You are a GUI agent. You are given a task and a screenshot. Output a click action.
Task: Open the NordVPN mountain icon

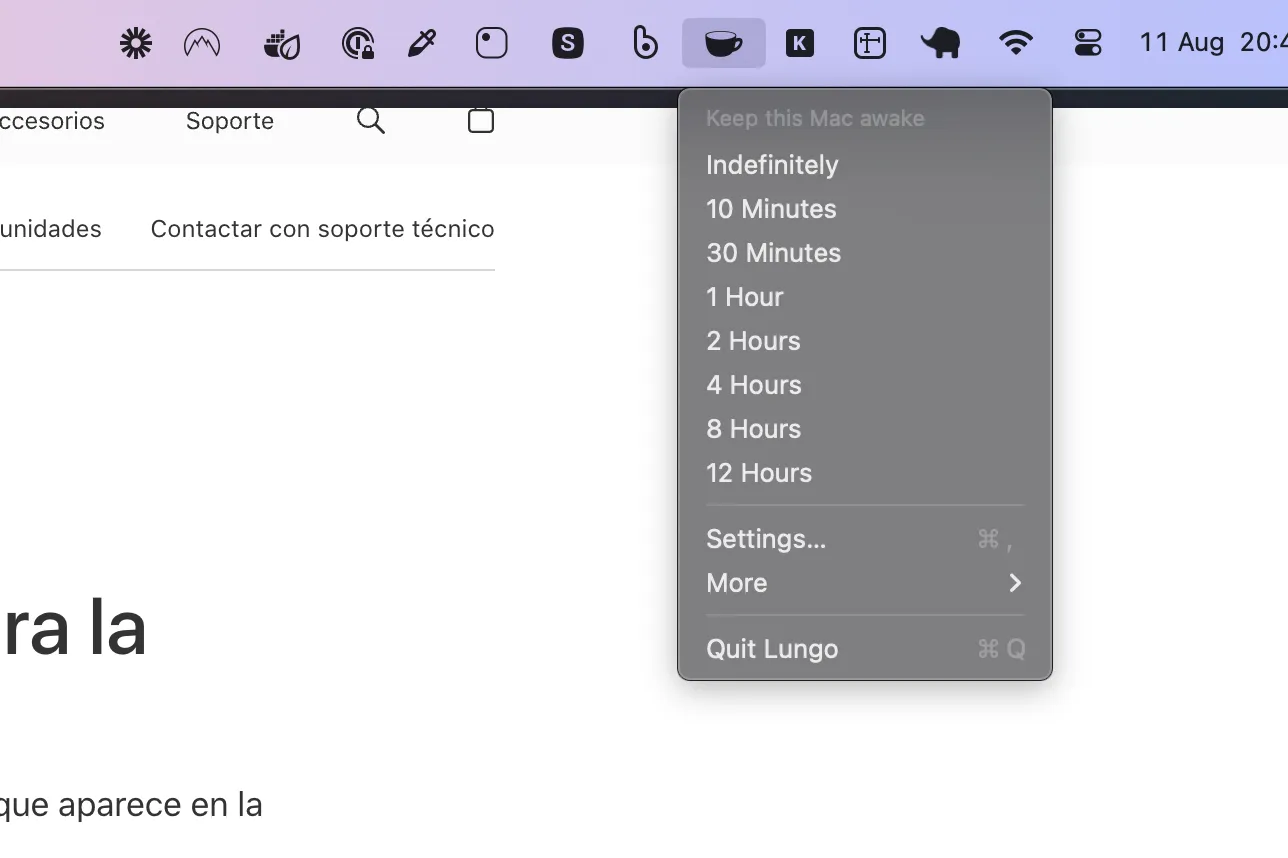(202, 42)
